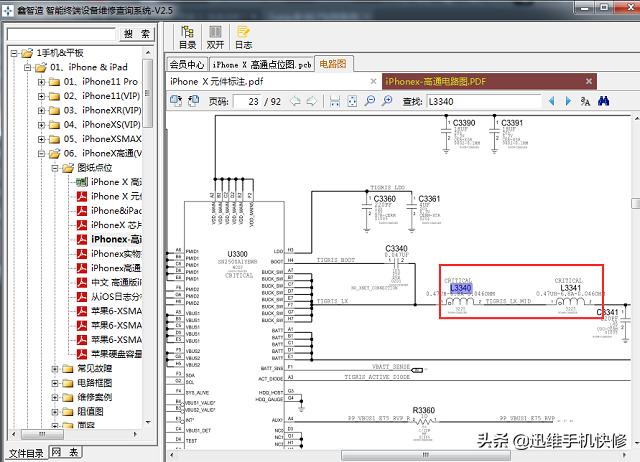This screenshot has height=462, width=640.
Task: Collapse the 1手机&平板 root node
Action: (14, 53)
